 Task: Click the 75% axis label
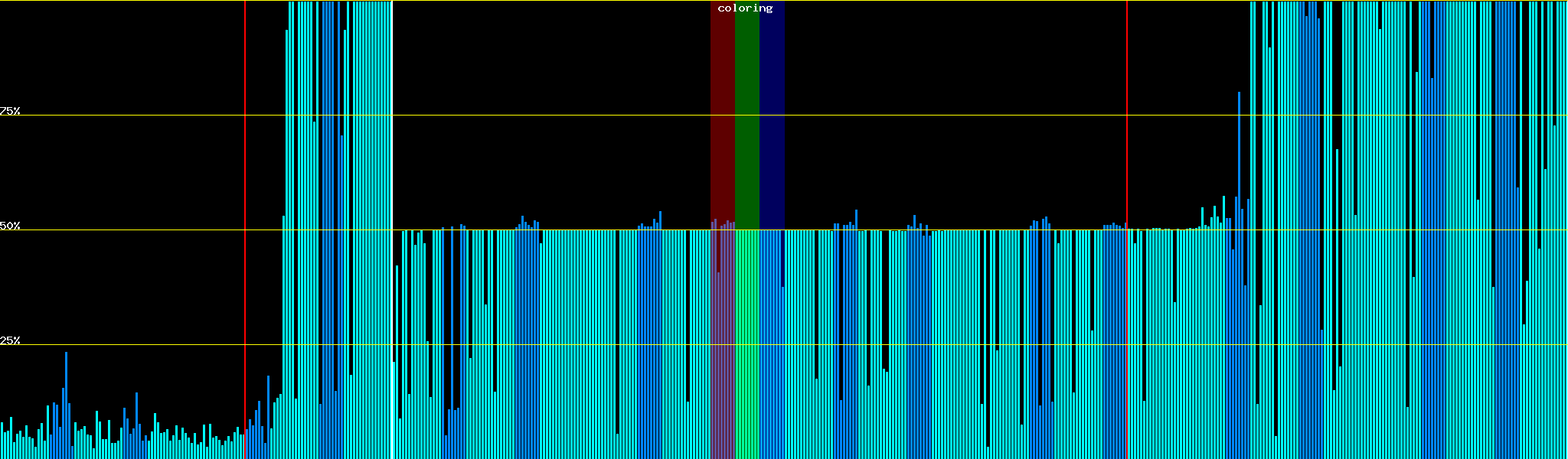coord(11,111)
